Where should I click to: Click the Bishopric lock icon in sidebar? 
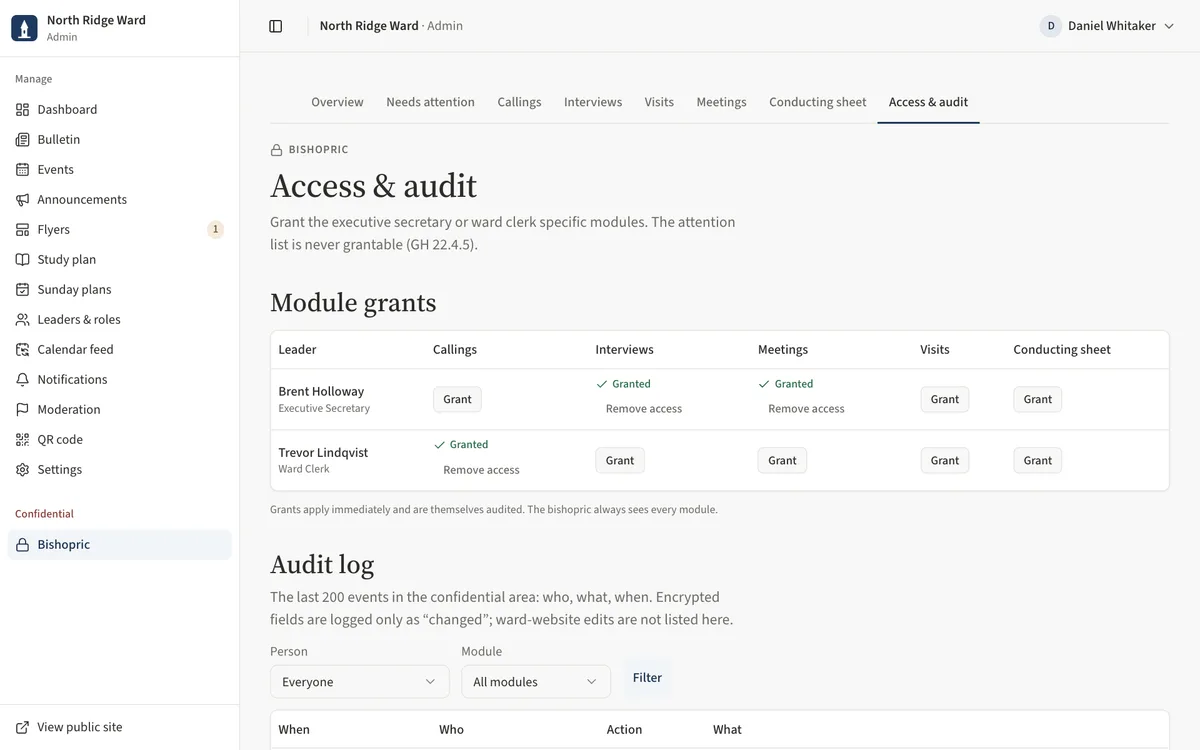[x=22, y=544]
